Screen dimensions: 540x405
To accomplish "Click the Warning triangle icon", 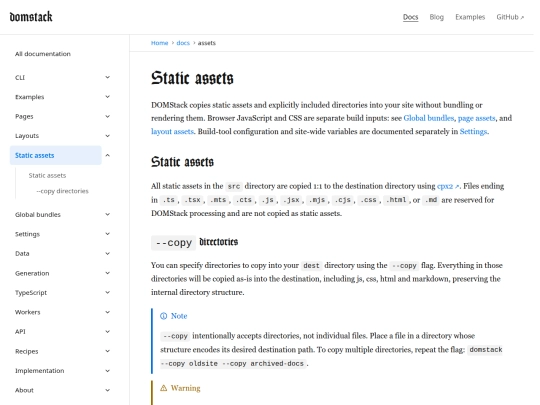I will coord(164,388).
